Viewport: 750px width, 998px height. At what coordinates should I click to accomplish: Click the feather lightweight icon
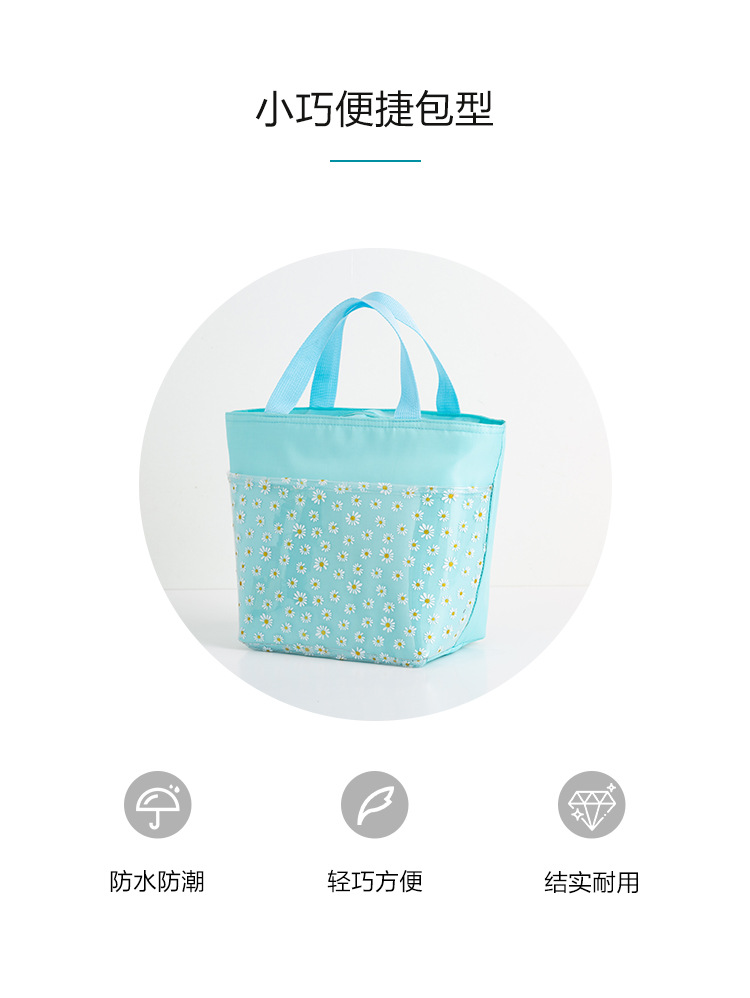tap(374, 805)
